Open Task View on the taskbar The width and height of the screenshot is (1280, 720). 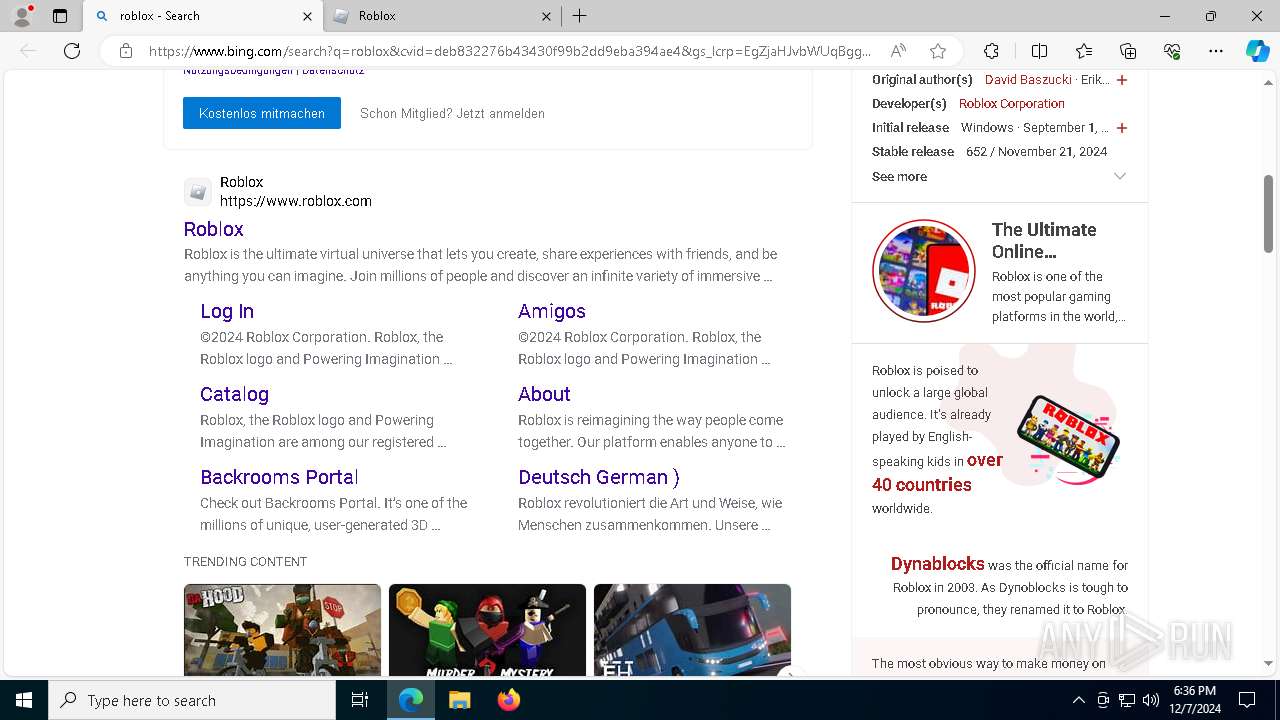[360, 700]
